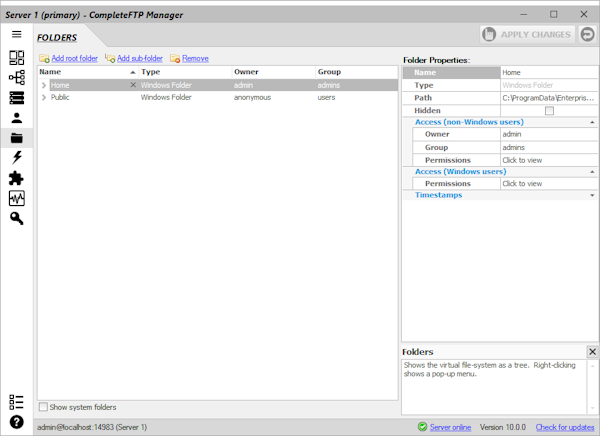The image size is (600, 436).
Task: Click the Add sub-folder link
Action: coord(139,59)
